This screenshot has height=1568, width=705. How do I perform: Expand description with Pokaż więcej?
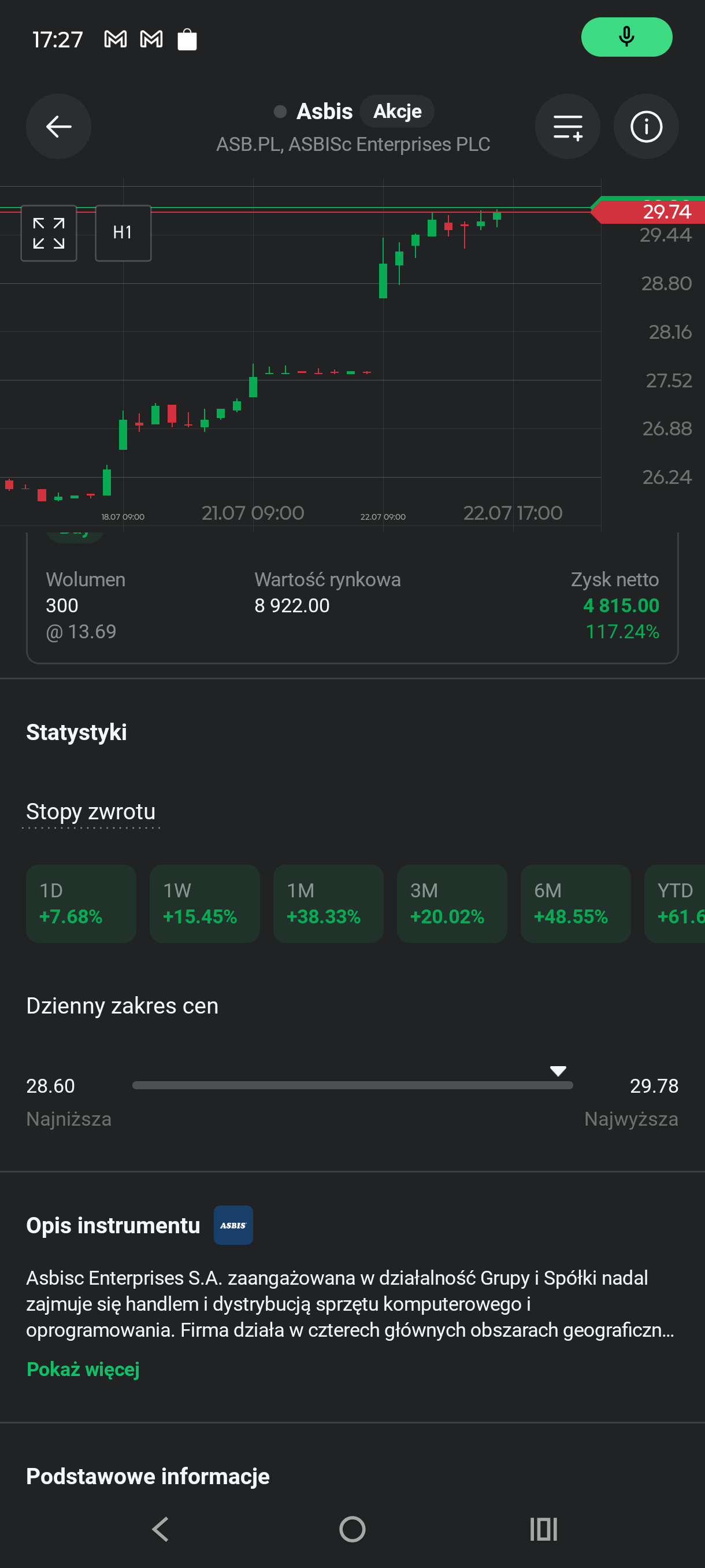(83, 1369)
